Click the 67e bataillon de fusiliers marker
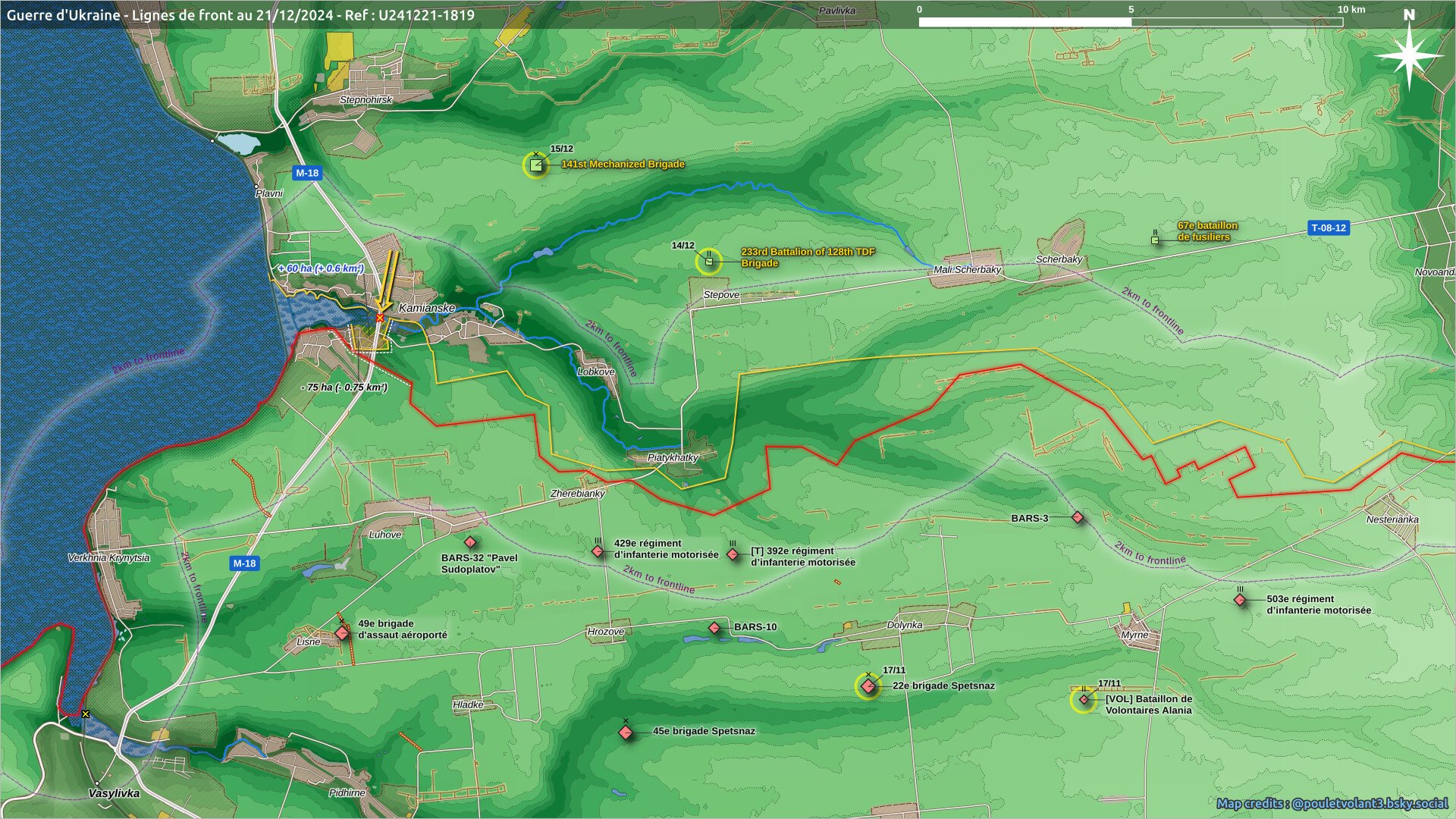This screenshot has height=819, width=1456. (x=1155, y=240)
